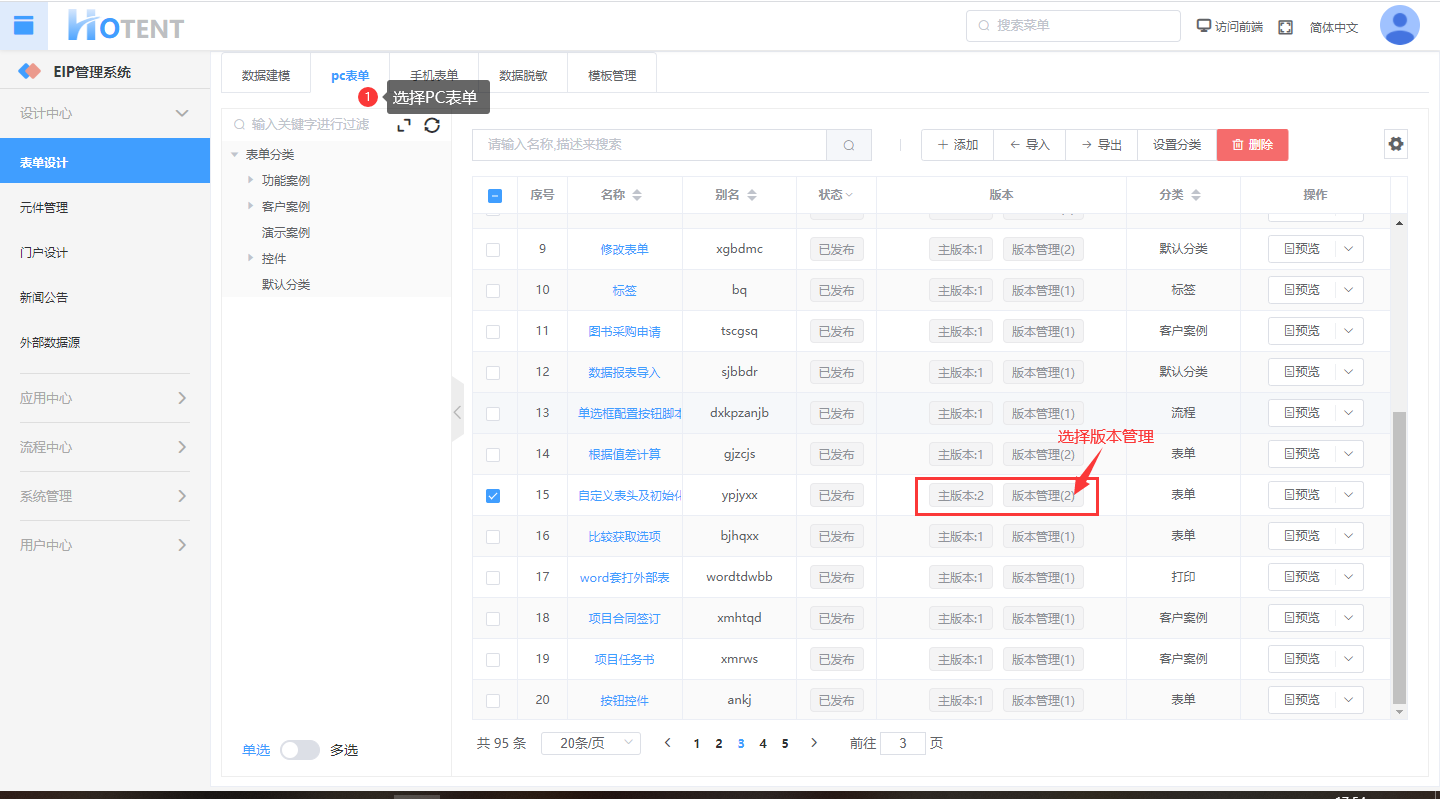Click the form name search field

(650, 145)
